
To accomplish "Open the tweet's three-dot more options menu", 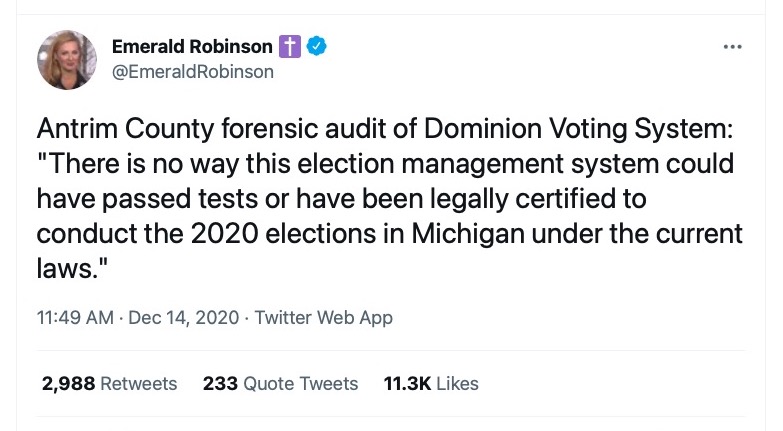I will [732, 47].
